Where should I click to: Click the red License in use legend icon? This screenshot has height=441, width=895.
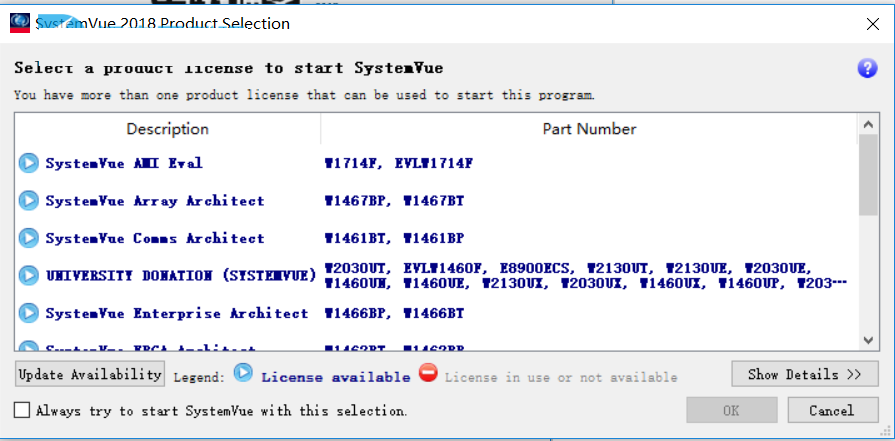click(428, 374)
